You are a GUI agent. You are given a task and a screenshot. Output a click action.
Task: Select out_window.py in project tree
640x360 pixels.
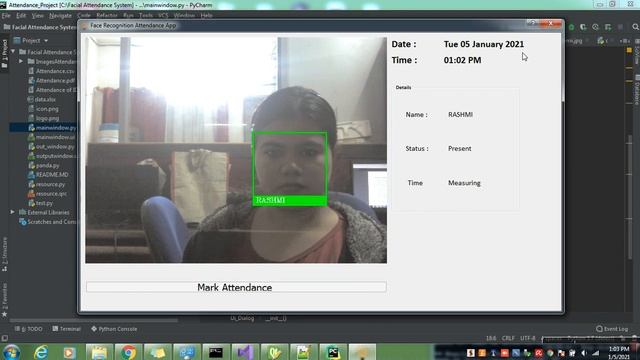coord(51,146)
